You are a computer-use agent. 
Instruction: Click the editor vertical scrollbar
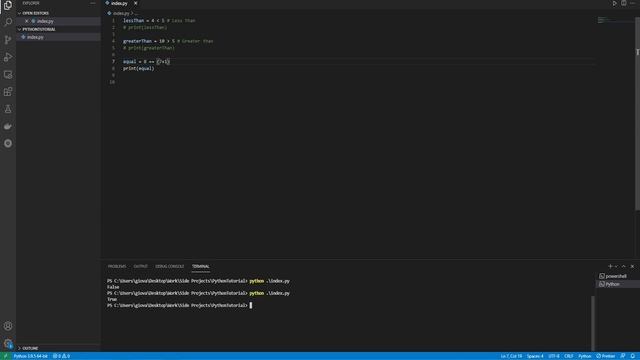click(637, 114)
